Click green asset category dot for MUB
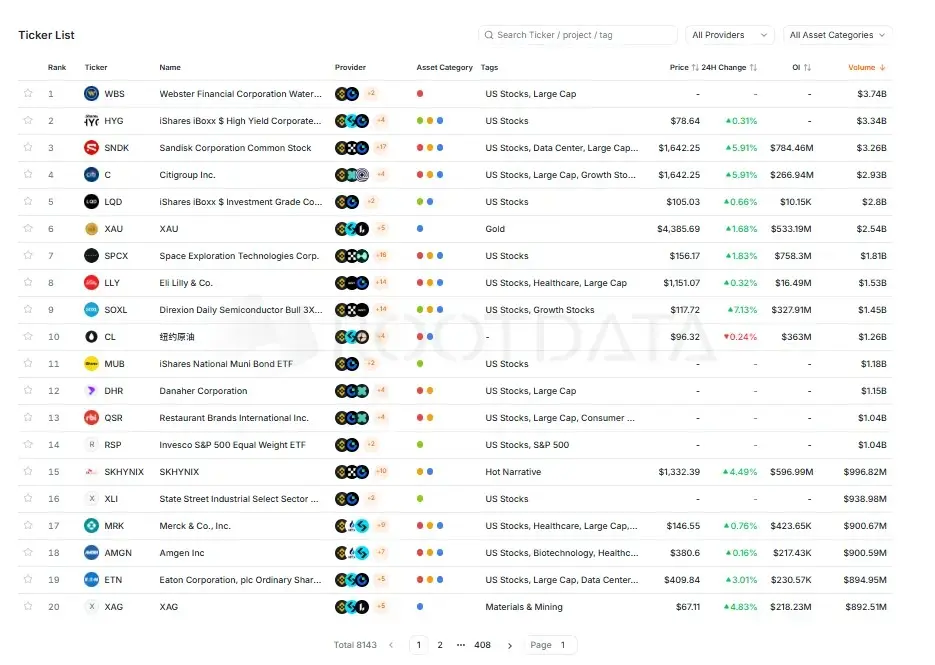Screen dimensions: 935x665 coord(420,364)
